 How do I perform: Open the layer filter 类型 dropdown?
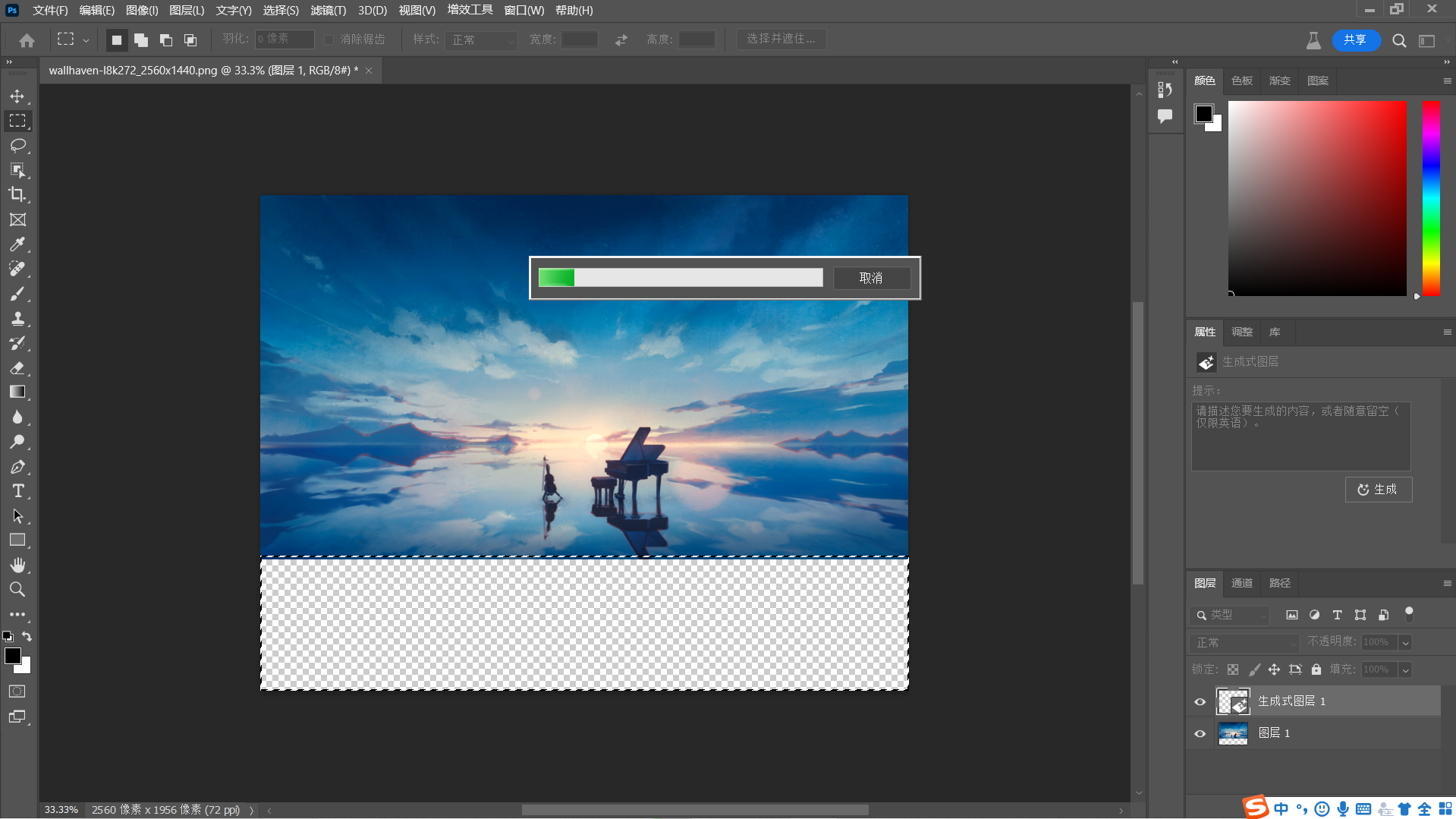pos(1230,615)
